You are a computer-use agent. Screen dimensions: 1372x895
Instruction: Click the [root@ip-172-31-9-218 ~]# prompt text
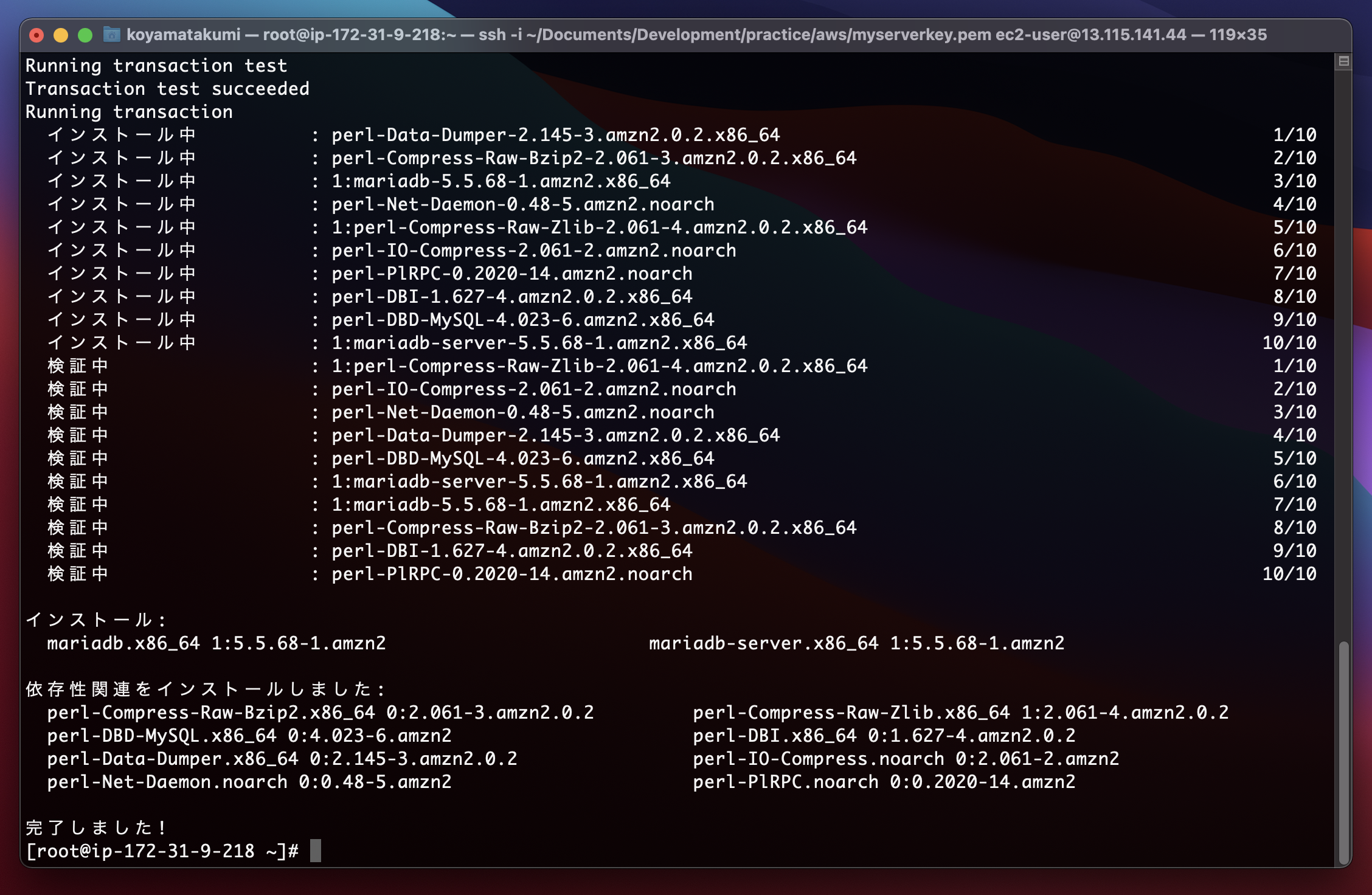(x=162, y=851)
